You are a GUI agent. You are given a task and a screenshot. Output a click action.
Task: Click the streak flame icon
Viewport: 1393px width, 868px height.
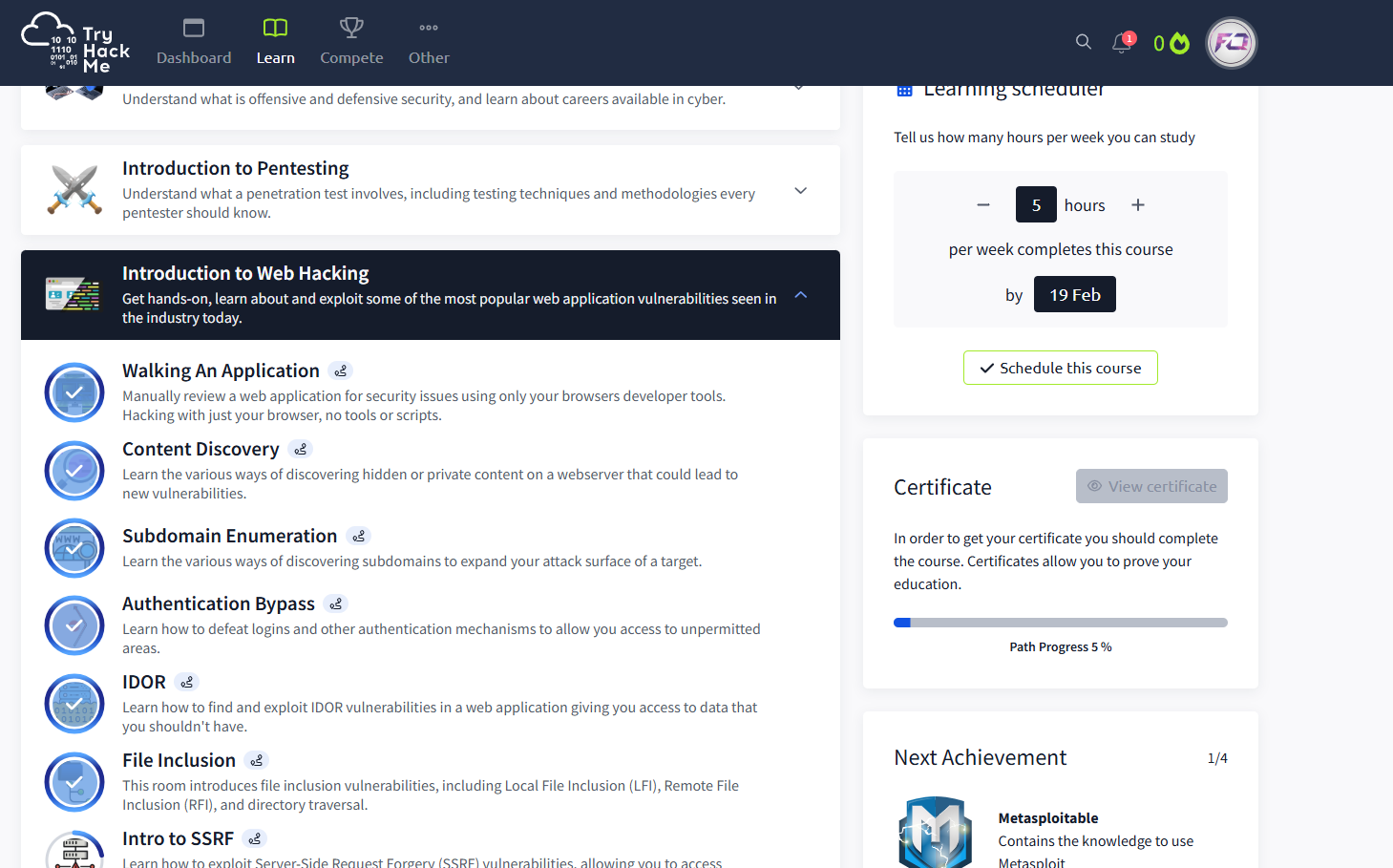(x=1179, y=43)
